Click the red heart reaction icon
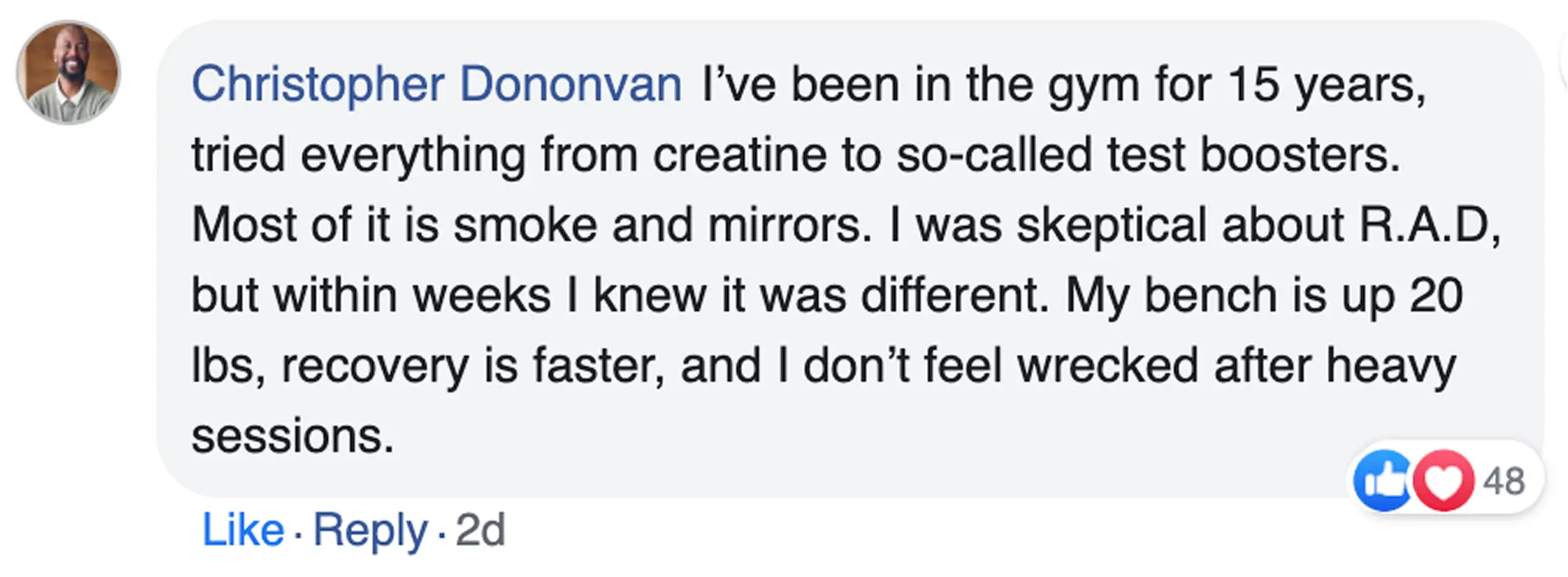Screen dimensions: 1568x577 (x=1444, y=480)
